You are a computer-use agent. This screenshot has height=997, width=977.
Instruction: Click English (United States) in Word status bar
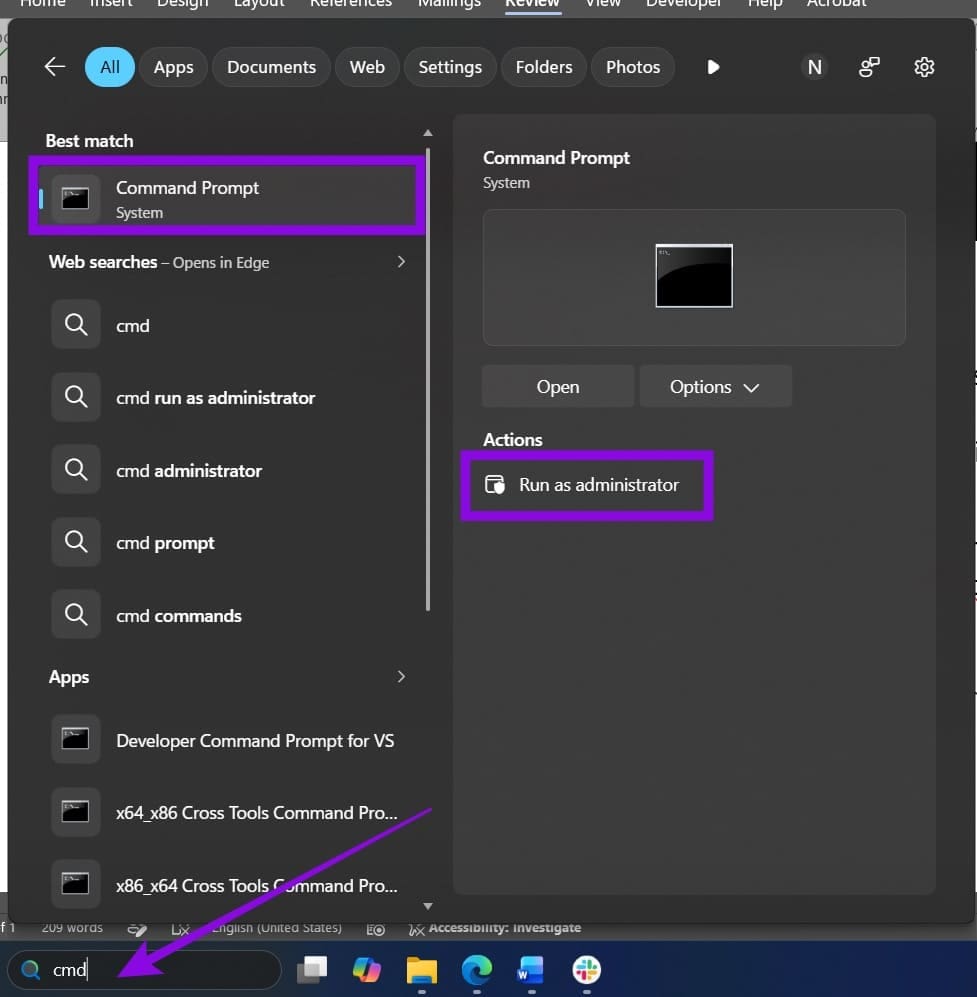(x=277, y=928)
